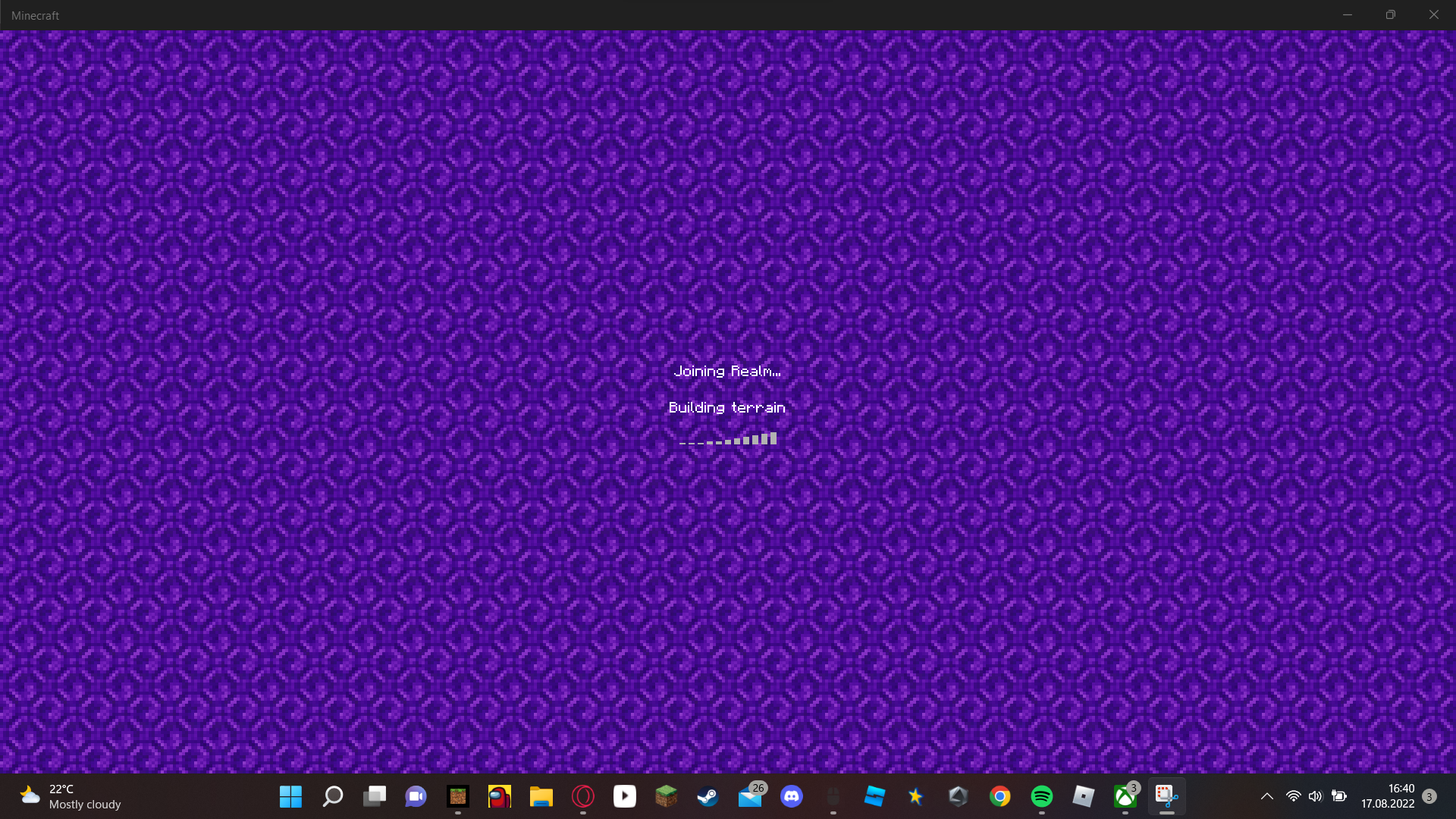Open File Explorer from the taskbar
Screen dimensions: 1456x819
[x=541, y=796]
